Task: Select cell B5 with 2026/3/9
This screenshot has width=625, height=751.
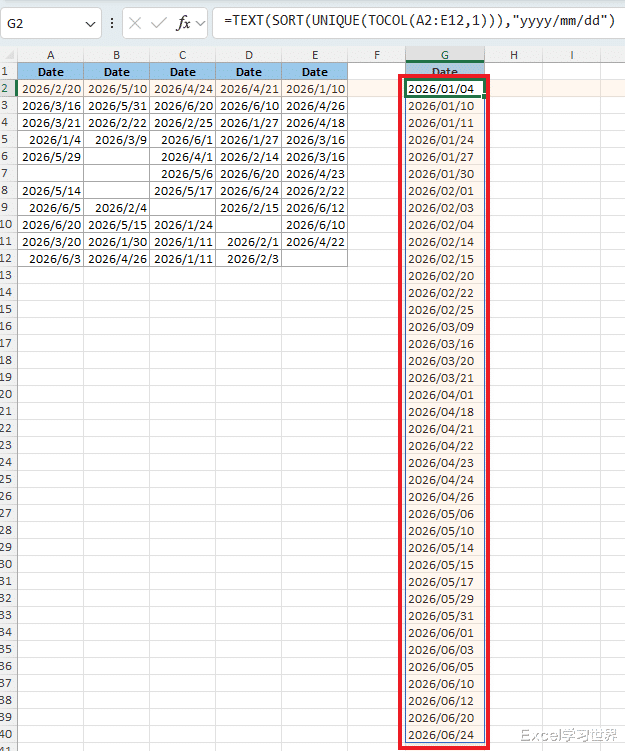Action: click(116, 140)
